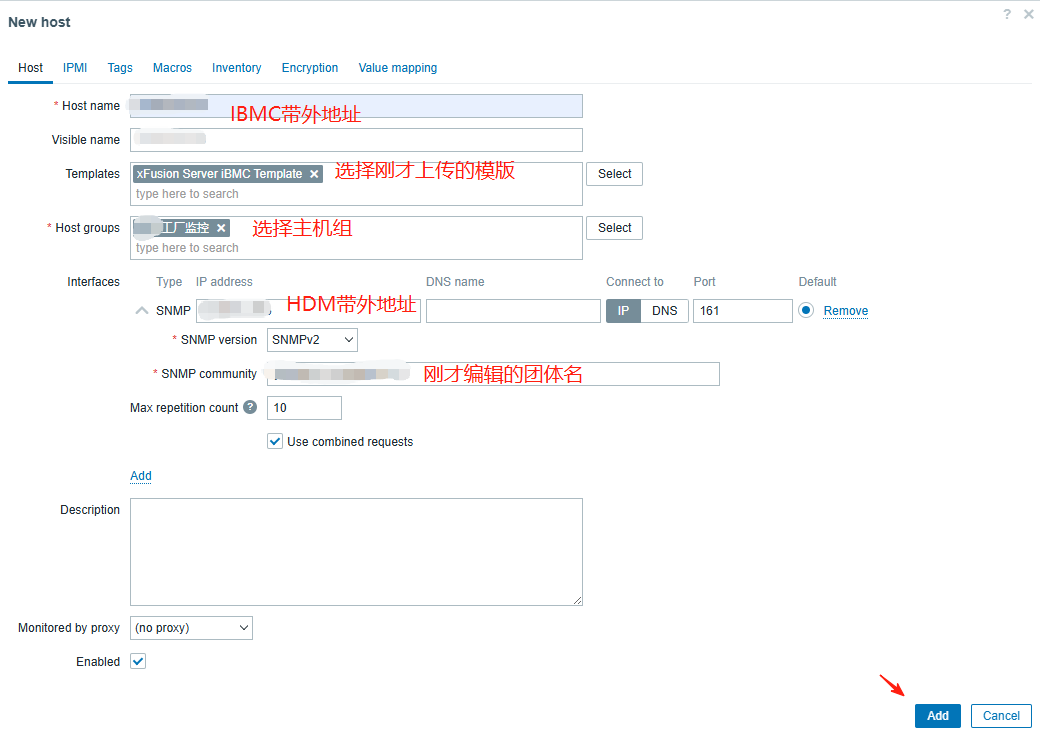1040x738 pixels.
Task: Click the blue Add button
Action: 937,716
